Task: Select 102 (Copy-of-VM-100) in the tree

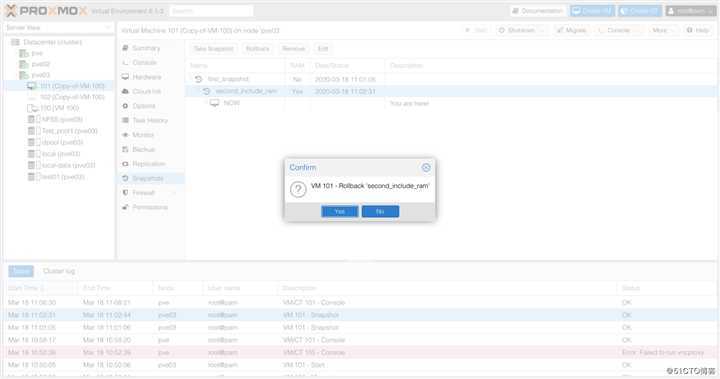Action: [72, 97]
